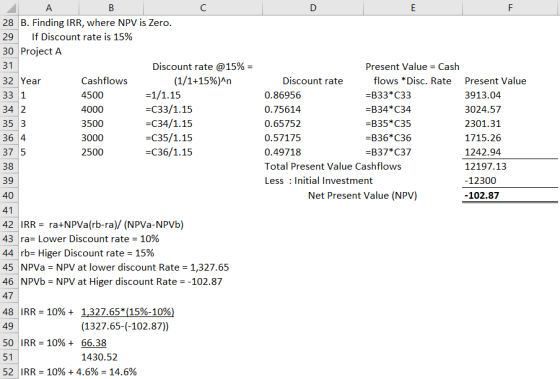Select row 33 header
The width and height of the screenshot is (560, 379).
coord(8,95)
